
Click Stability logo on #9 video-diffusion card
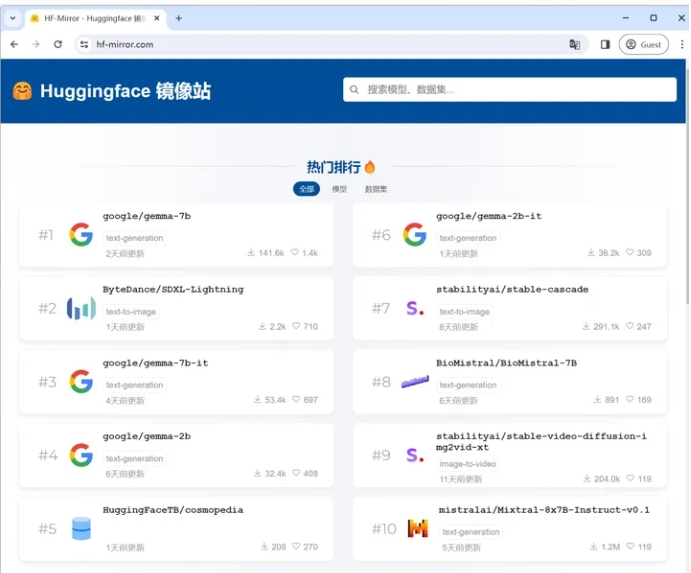[415, 455]
